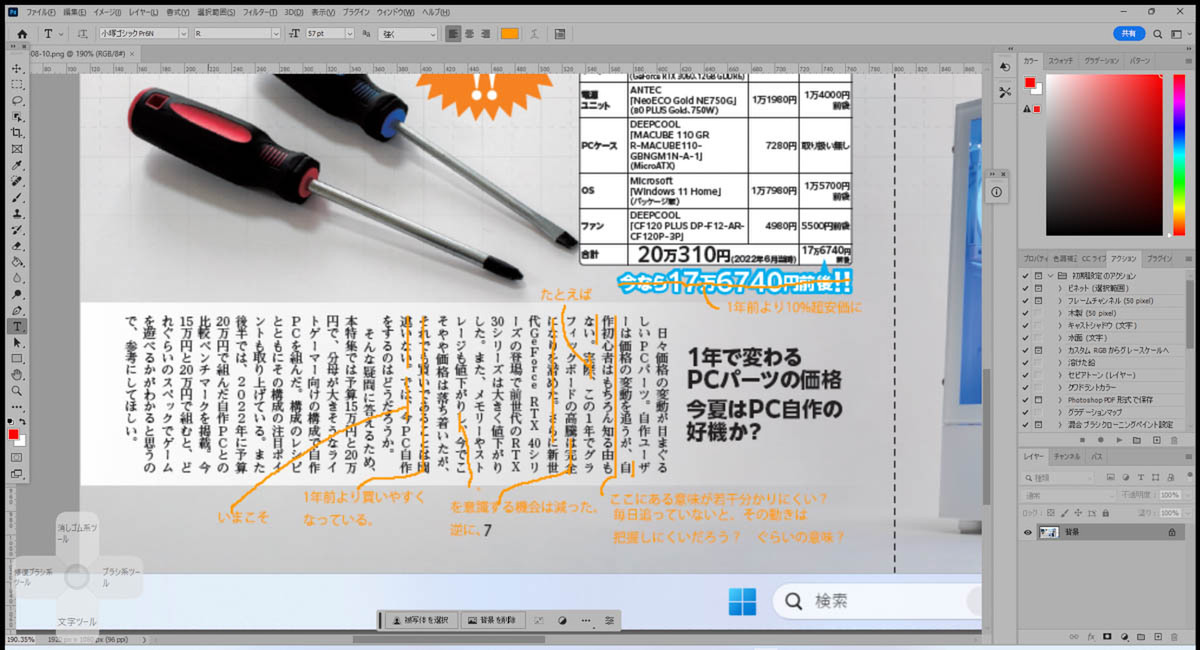Click the Windows Start button in canvas
Screen dimensions: 1200x650
point(742,601)
